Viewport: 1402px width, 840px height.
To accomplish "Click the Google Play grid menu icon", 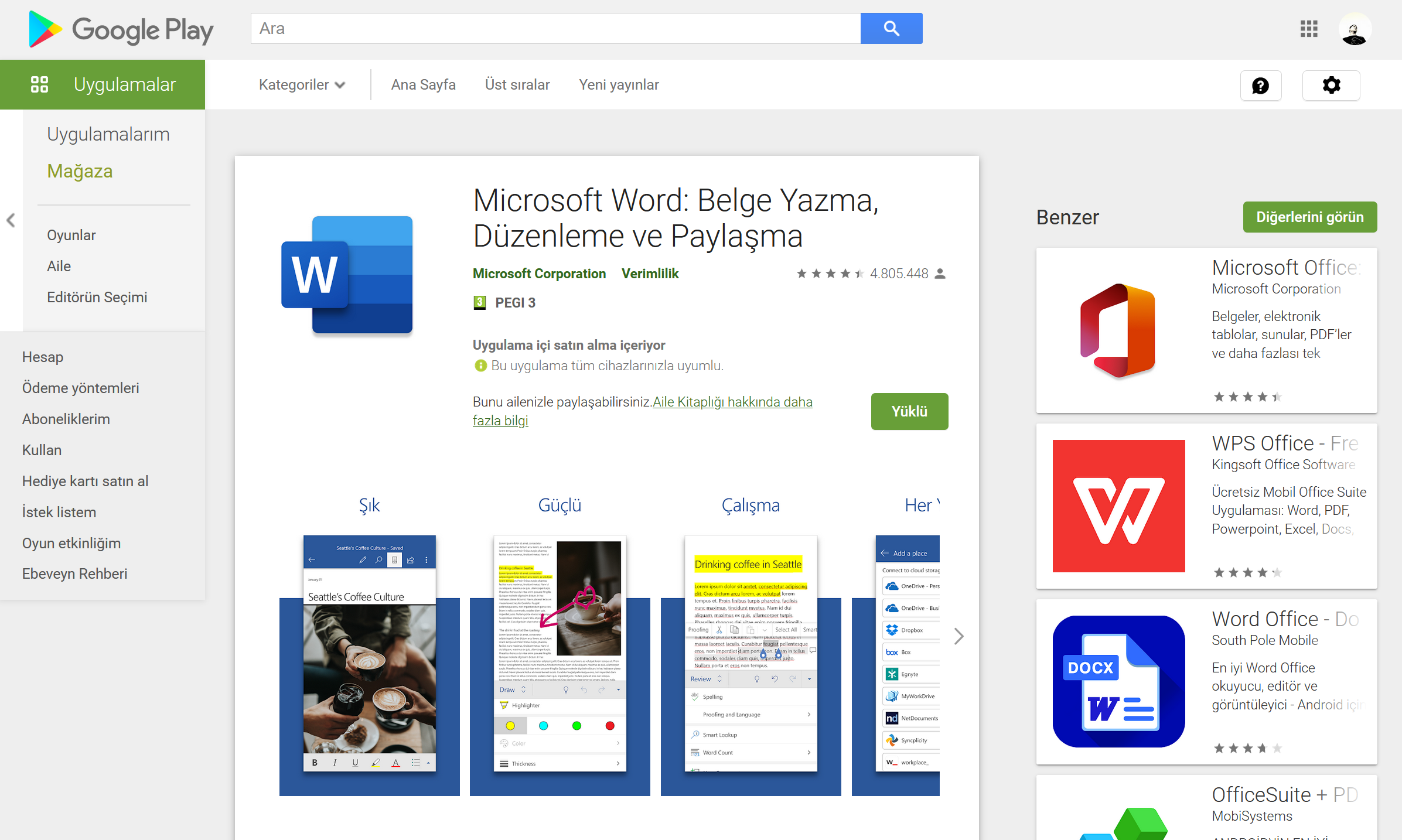I will (x=1311, y=28).
